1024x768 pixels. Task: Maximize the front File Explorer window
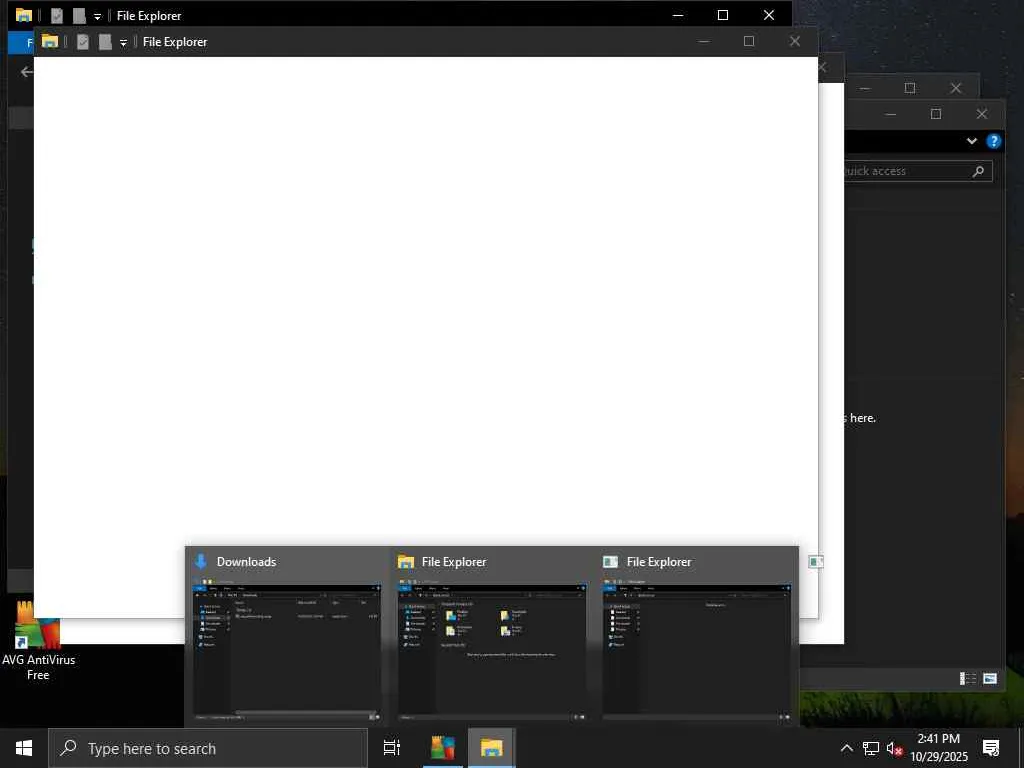(749, 42)
